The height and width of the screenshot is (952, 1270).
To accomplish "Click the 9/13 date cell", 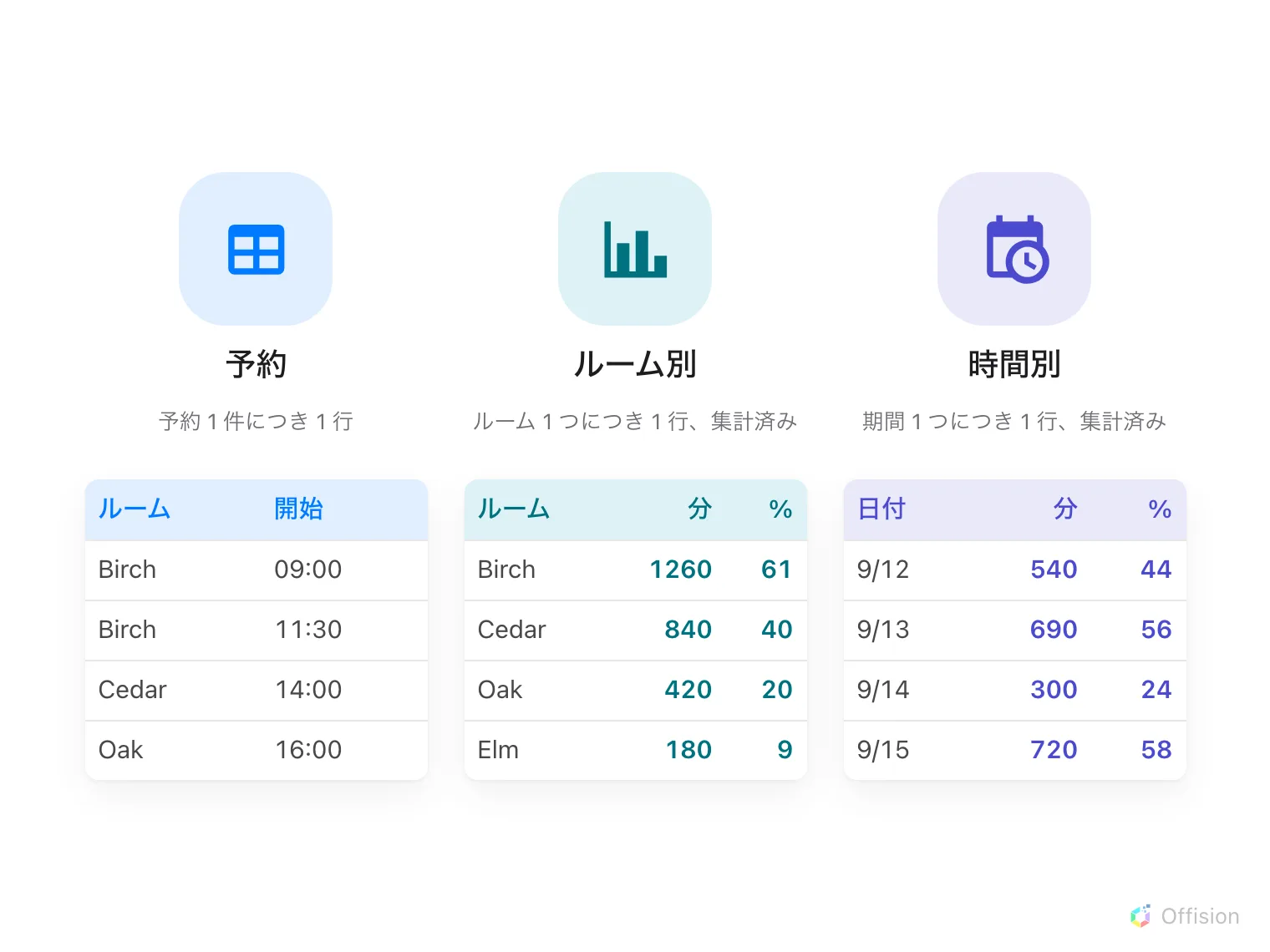I will tap(883, 630).
